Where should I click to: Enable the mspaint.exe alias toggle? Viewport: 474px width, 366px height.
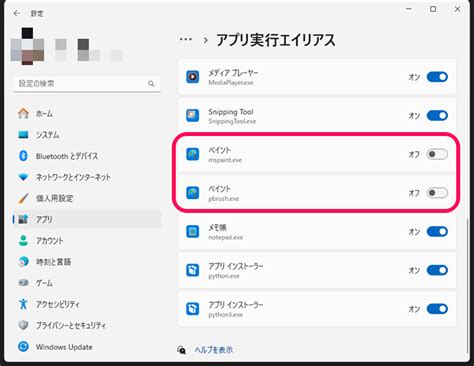coord(437,154)
